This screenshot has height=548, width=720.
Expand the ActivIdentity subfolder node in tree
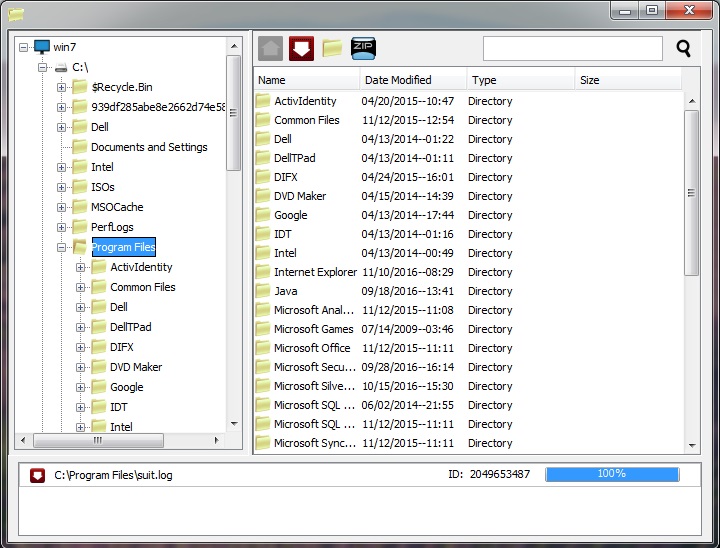click(x=80, y=267)
